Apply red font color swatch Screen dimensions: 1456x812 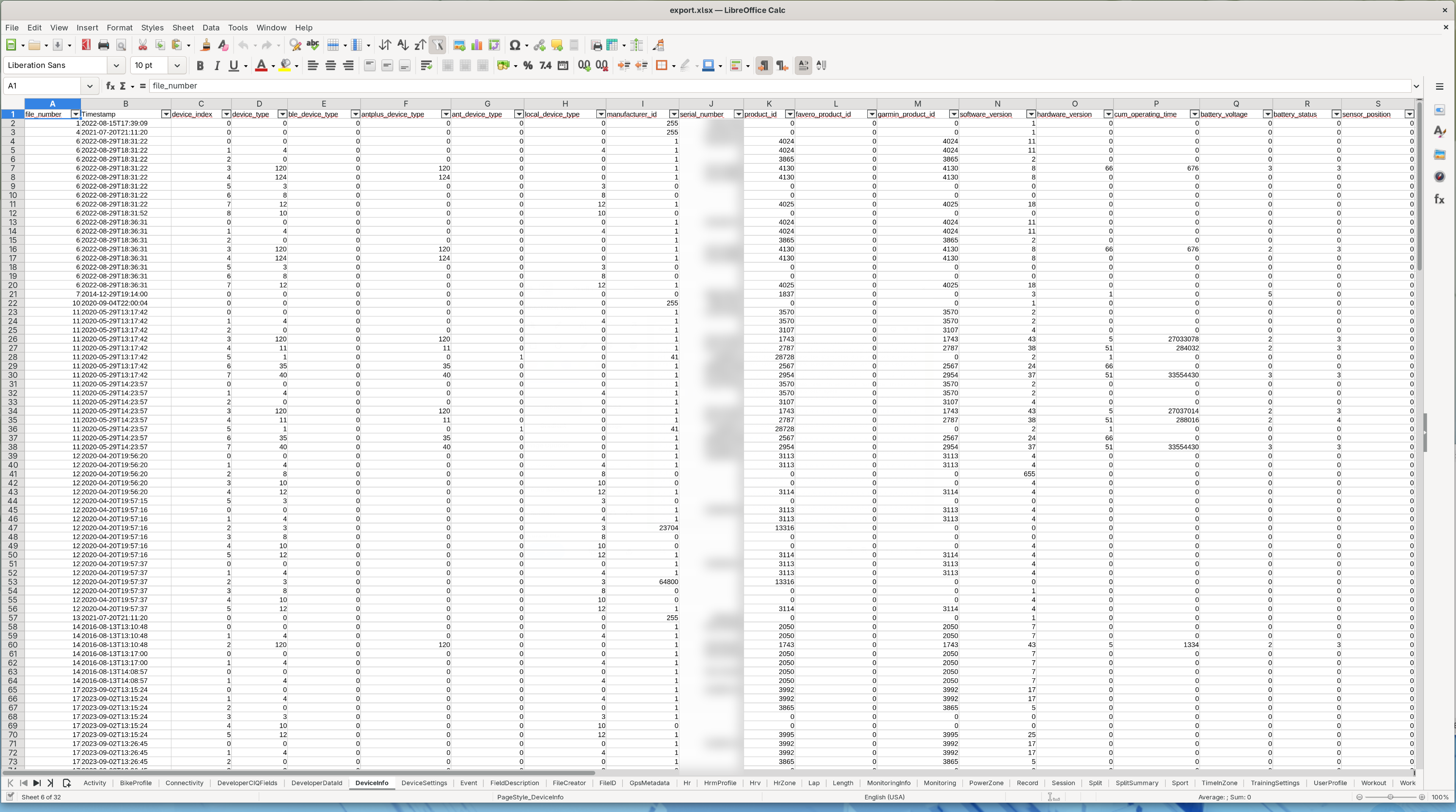click(261, 66)
